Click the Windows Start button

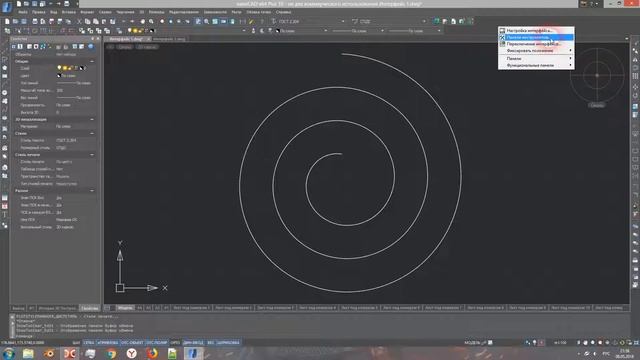[x=9, y=353]
